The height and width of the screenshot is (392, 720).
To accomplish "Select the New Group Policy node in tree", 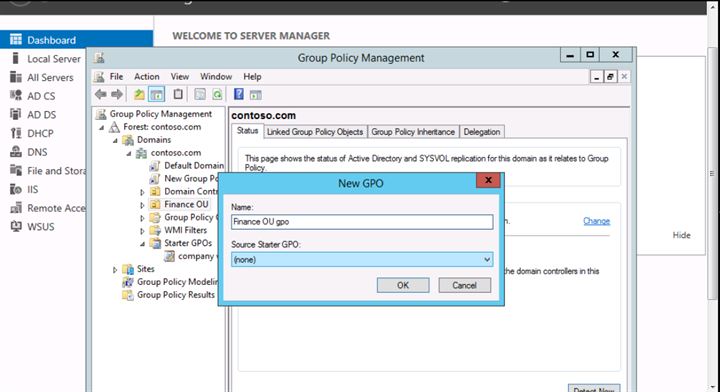I will 191,178.
